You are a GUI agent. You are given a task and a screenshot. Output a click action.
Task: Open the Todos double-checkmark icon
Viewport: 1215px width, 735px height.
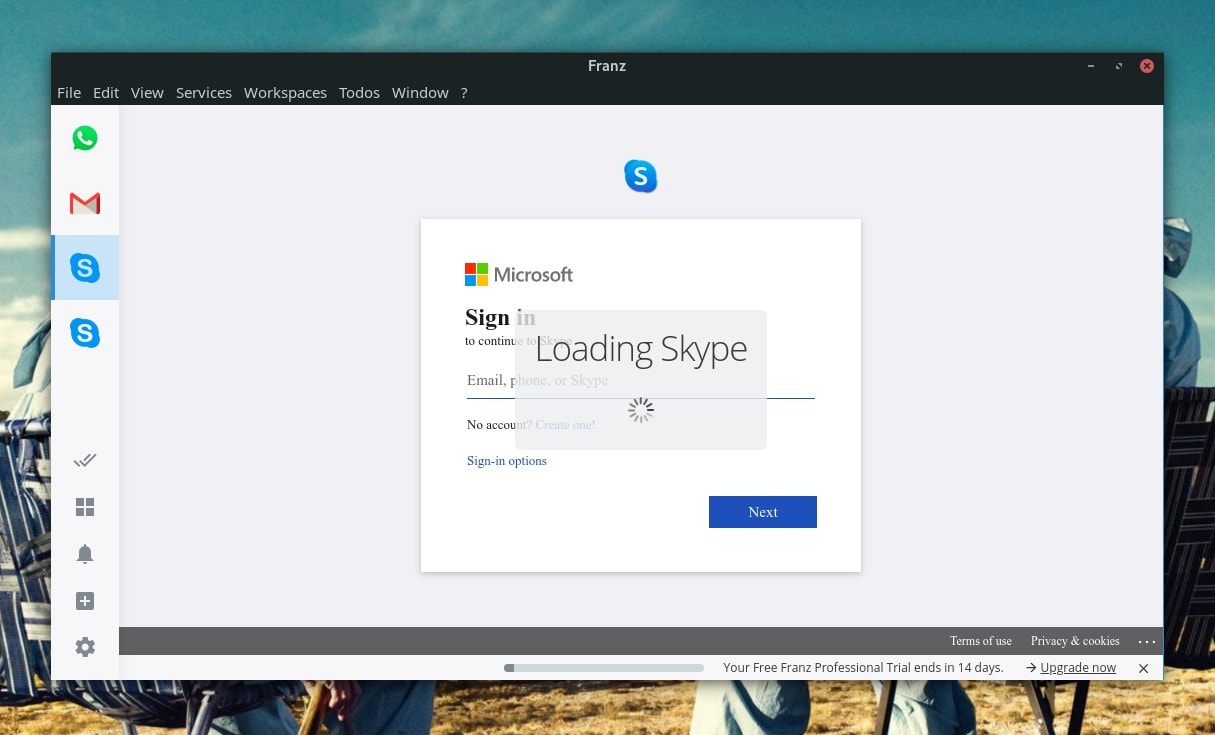click(85, 460)
